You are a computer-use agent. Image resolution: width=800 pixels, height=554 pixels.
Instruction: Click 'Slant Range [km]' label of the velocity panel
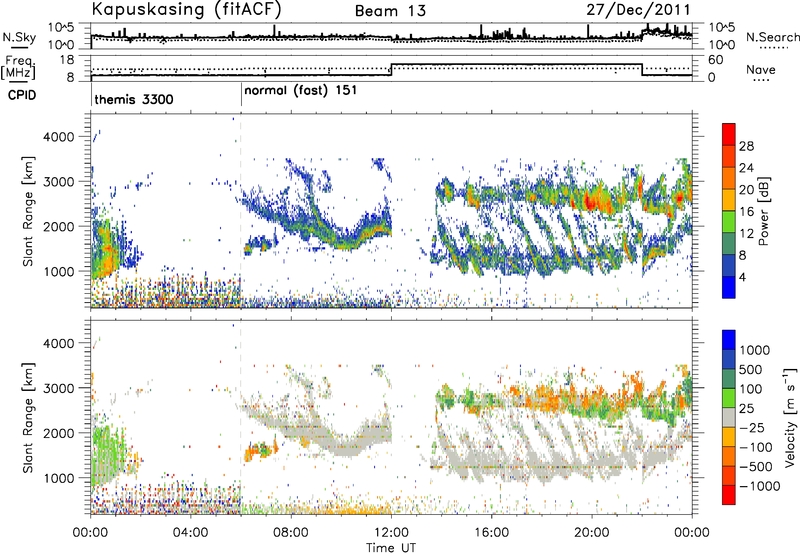28,417
